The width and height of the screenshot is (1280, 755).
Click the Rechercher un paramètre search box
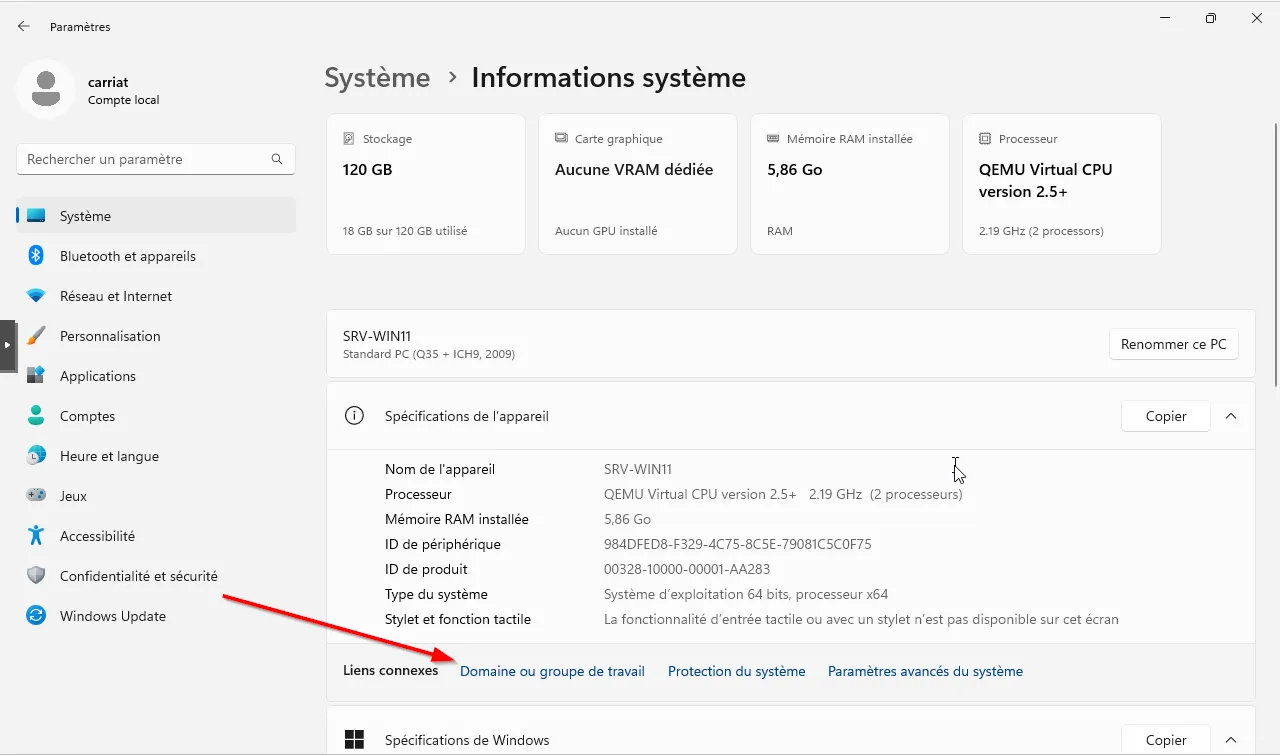tap(145, 159)
